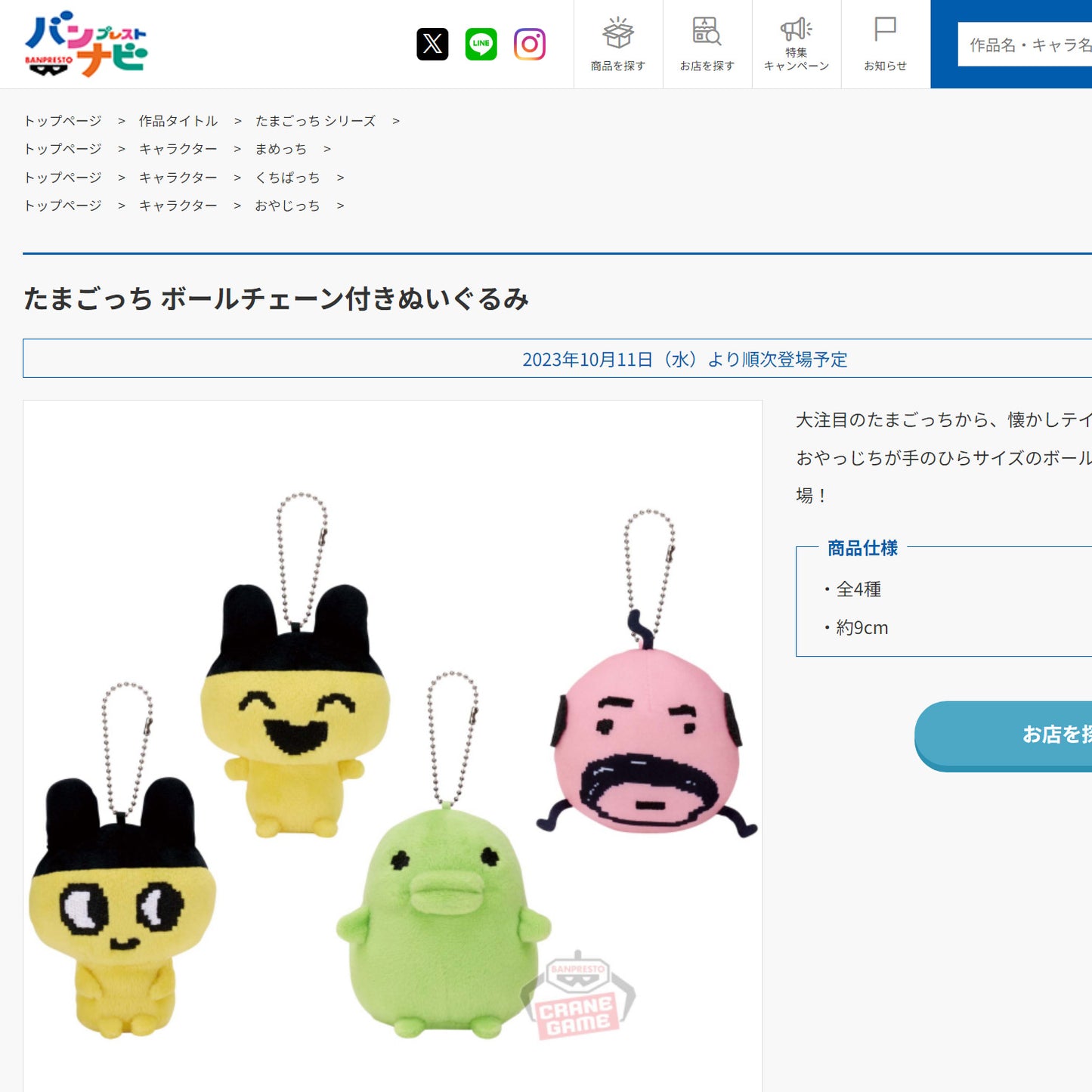This screenshot has width=1092, height=1092.
Task: Open the Instagram icon link
Action: [530, 45]
